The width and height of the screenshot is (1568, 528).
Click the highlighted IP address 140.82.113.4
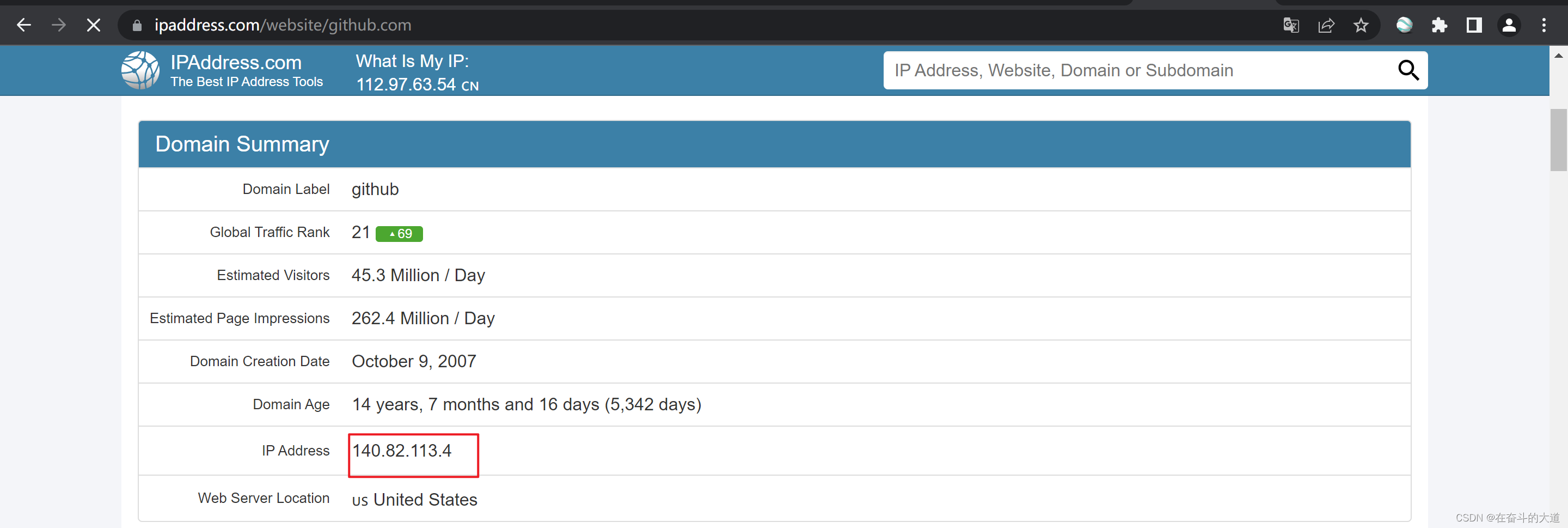402,451
